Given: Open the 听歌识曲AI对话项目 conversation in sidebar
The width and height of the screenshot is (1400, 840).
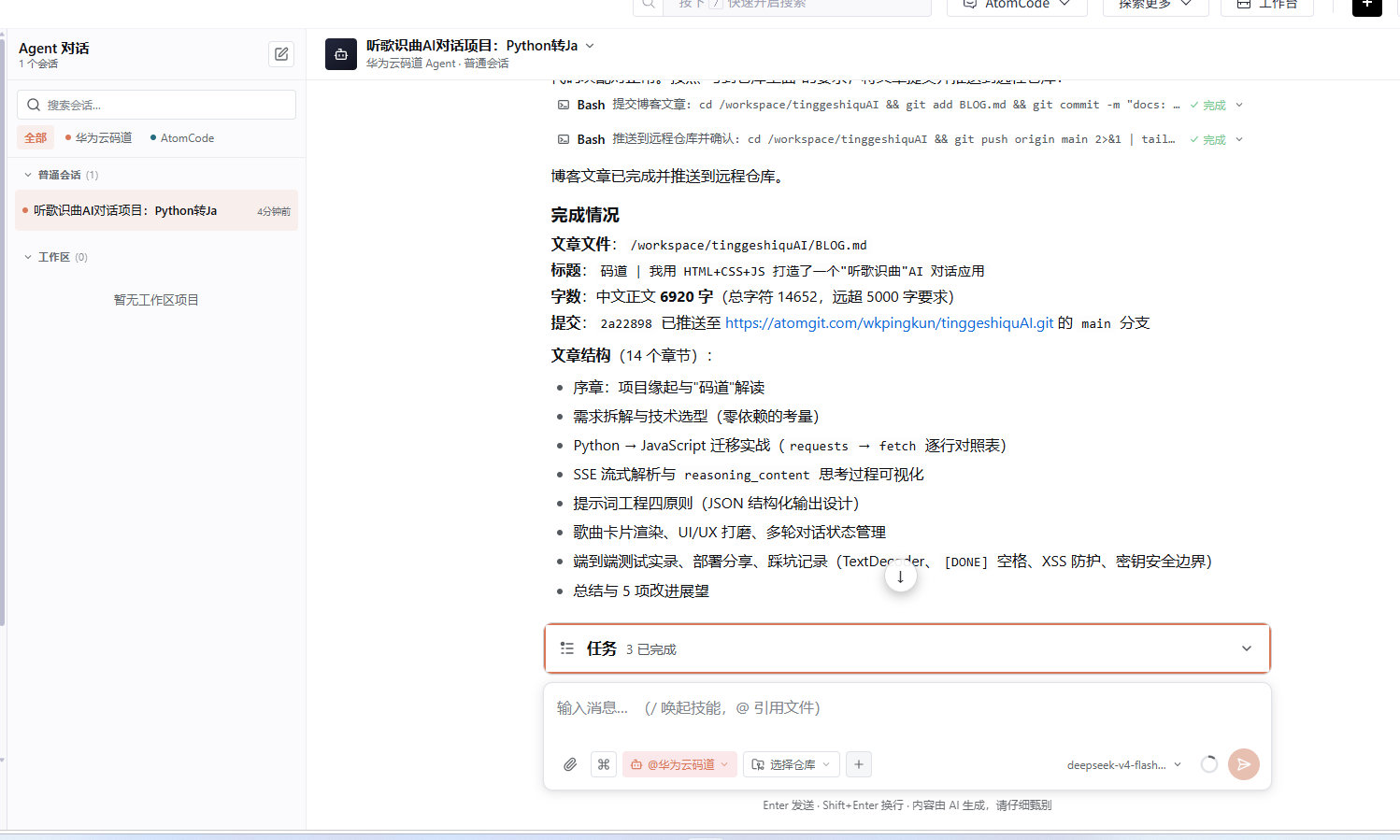Looking at the screenshot, I should [157, 211].
